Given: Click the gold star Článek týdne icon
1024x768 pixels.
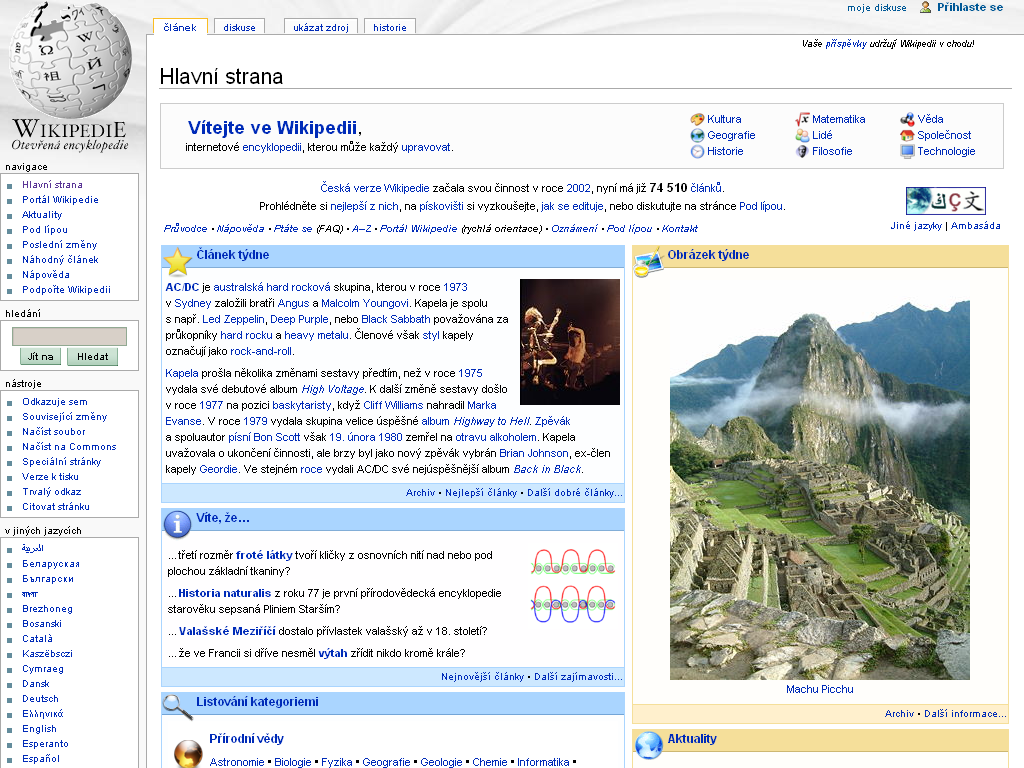Looking at the screenshot, I should 177,262.
